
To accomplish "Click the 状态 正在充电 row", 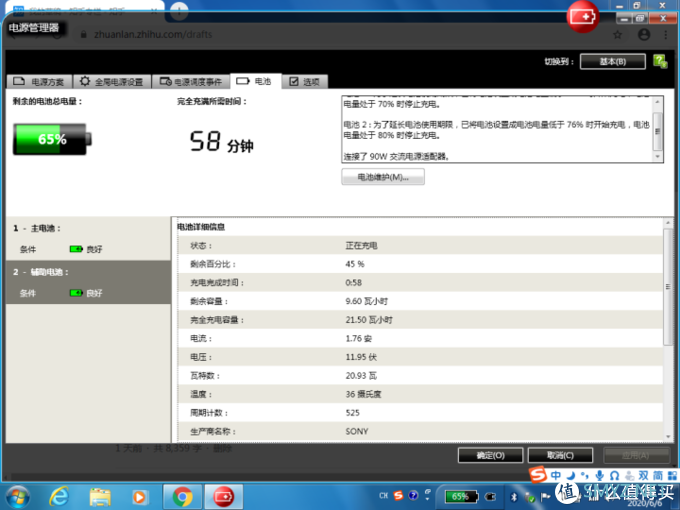I will pos(420,245).
